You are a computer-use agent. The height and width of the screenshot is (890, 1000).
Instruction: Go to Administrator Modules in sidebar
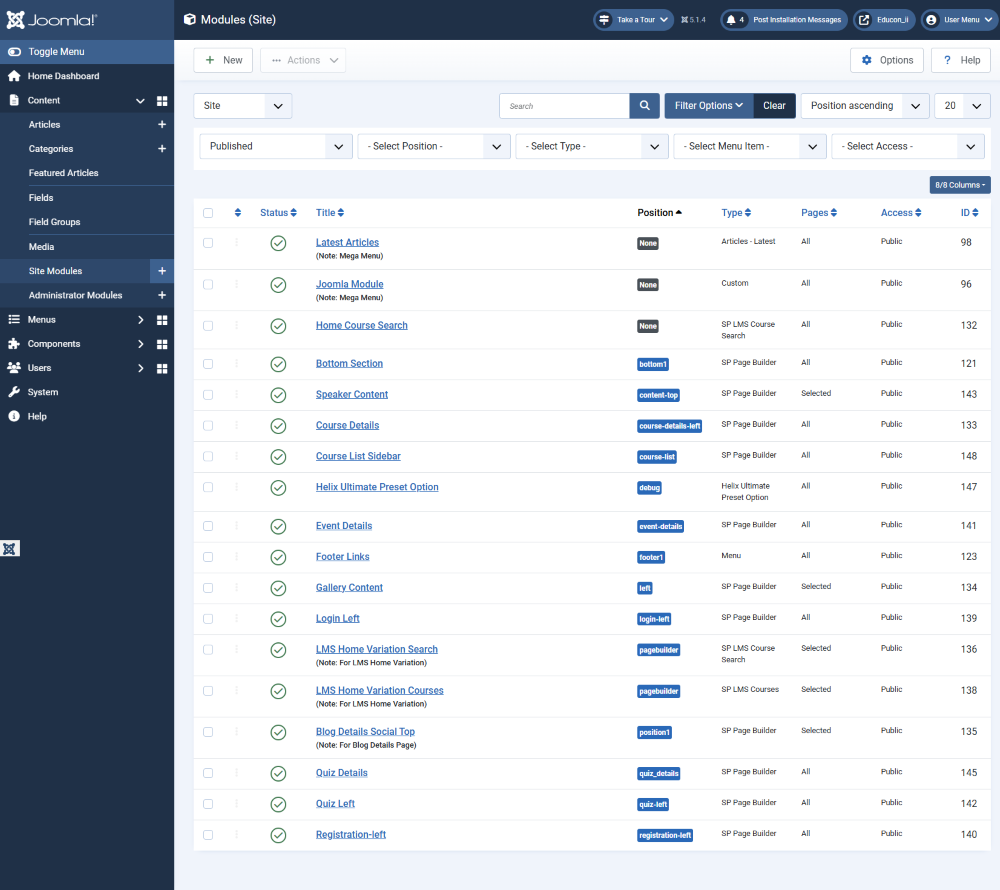click(x=75, y=295)
